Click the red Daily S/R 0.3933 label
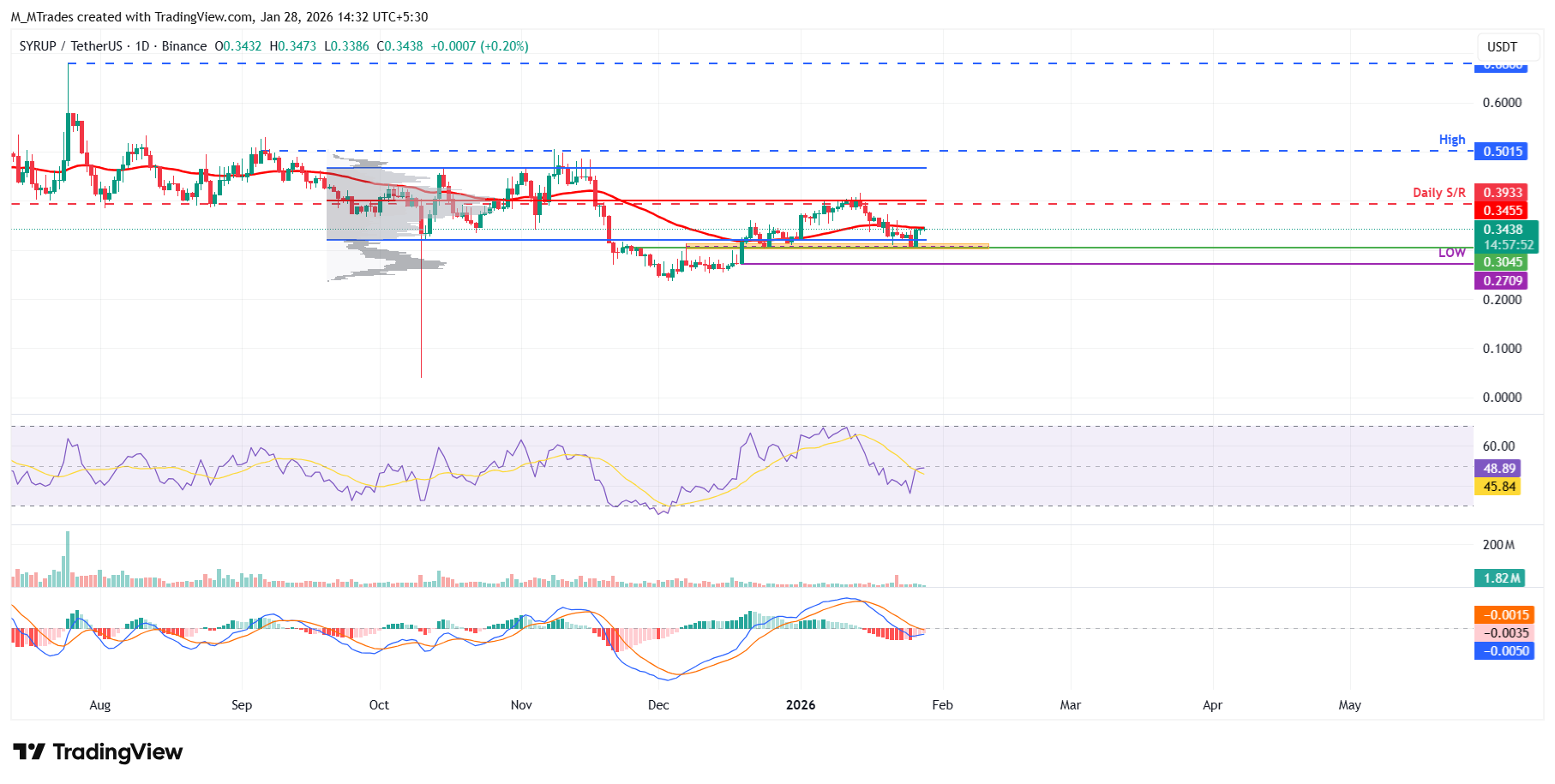The width and height of the screenshot is (1555, 784). click(x=1503, y=193)
